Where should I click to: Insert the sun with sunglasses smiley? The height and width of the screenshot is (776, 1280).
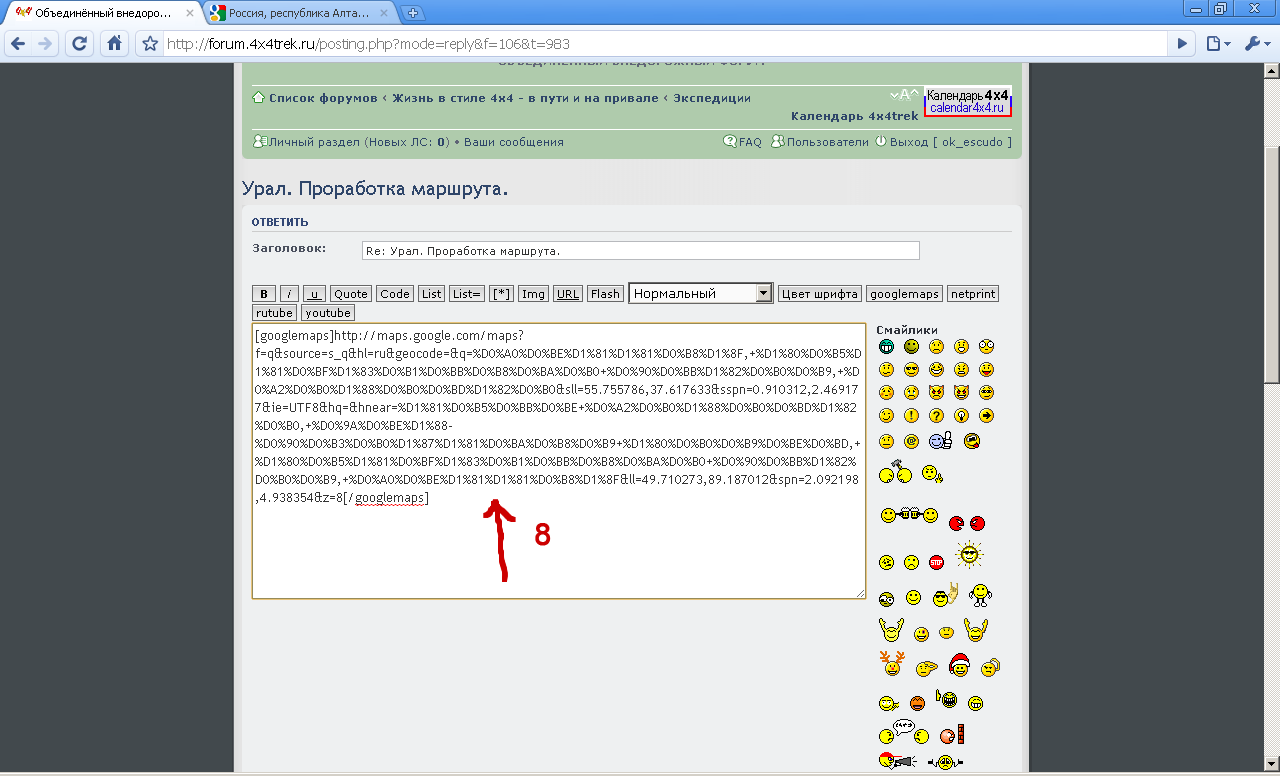[968, 555]
